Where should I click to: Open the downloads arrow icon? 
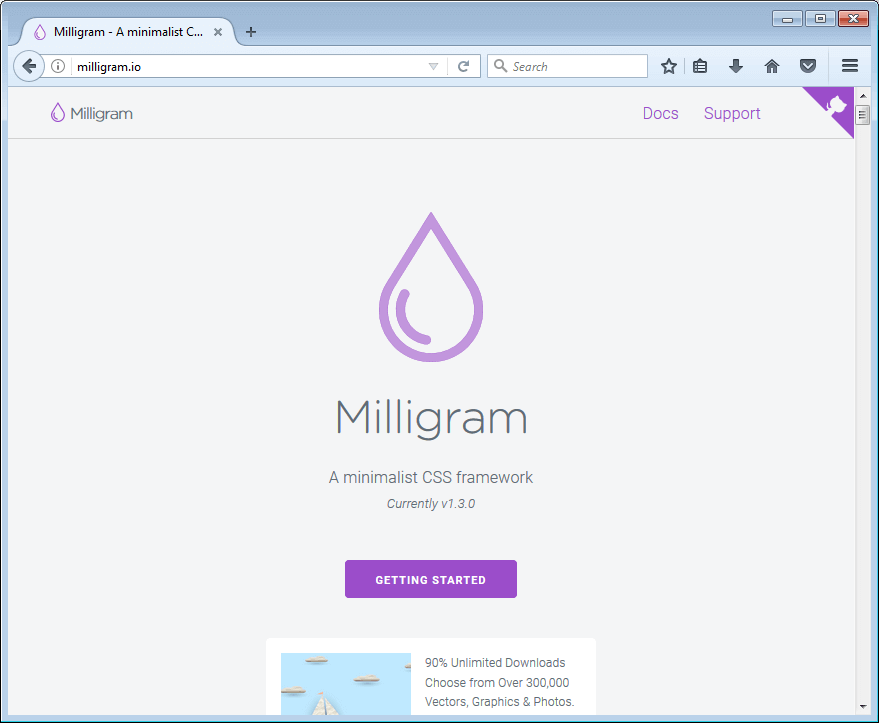tap(736, 66)
